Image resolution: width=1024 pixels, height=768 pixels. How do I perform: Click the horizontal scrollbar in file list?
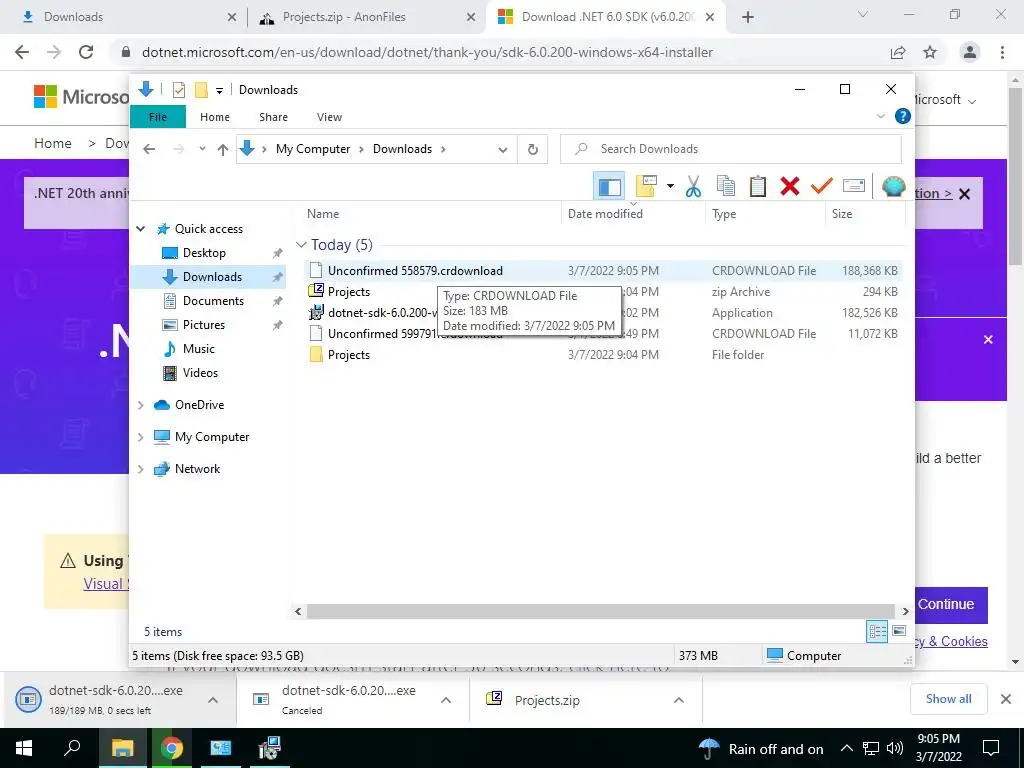(x=600, y=611)
